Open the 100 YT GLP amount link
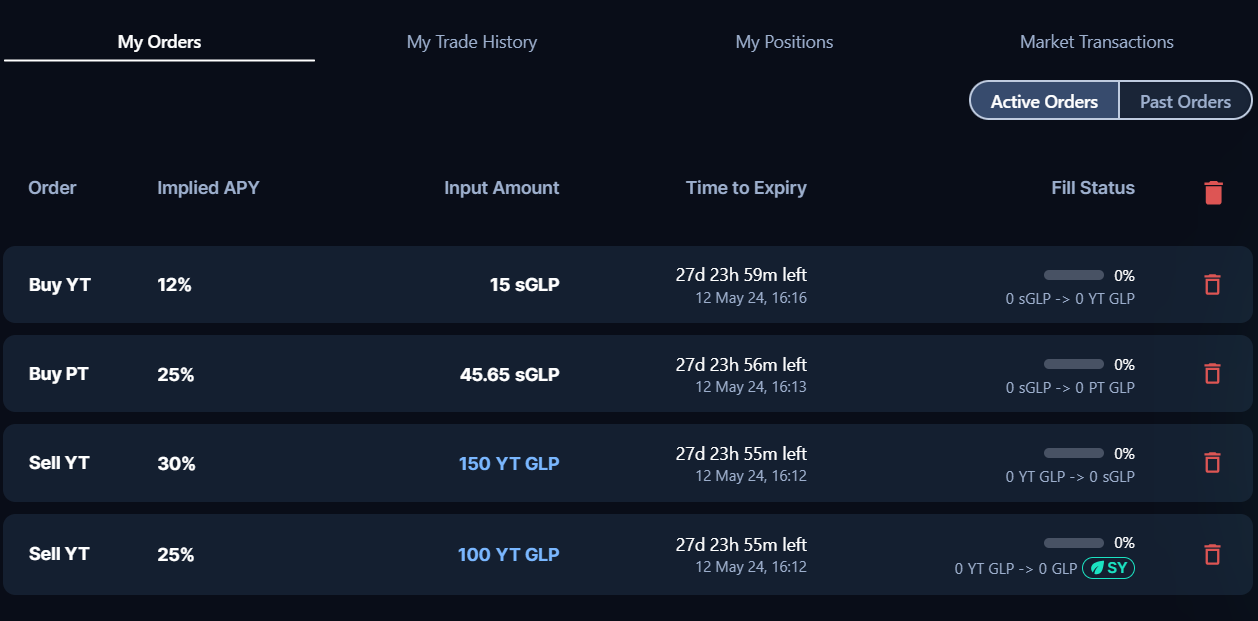The width and height of the screenshot is (1258, 621). 509,554
